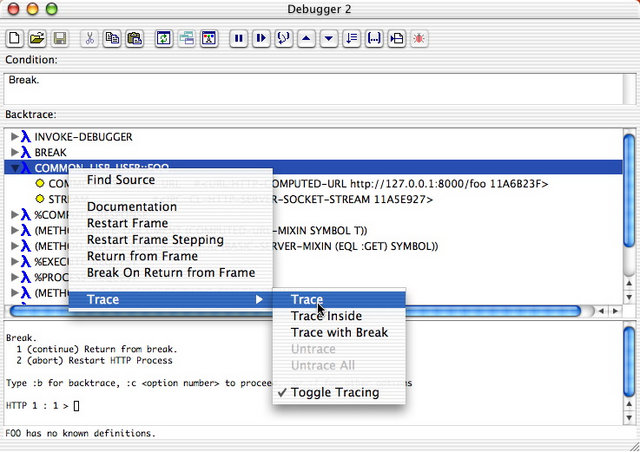
Task: Save with the floppy disk icon
Action: pos(60,39)
